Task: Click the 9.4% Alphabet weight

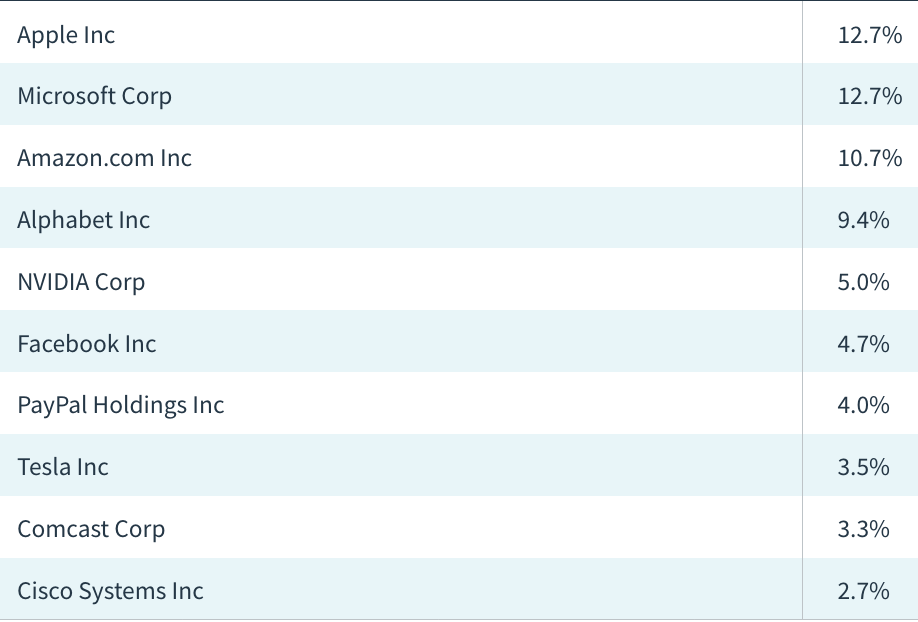Action: [x=864, y=220]
